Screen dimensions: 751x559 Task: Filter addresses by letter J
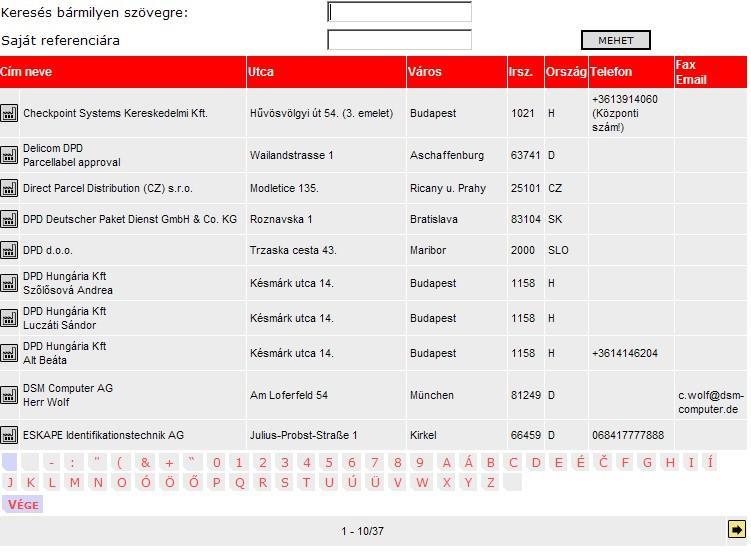point(10,483)
